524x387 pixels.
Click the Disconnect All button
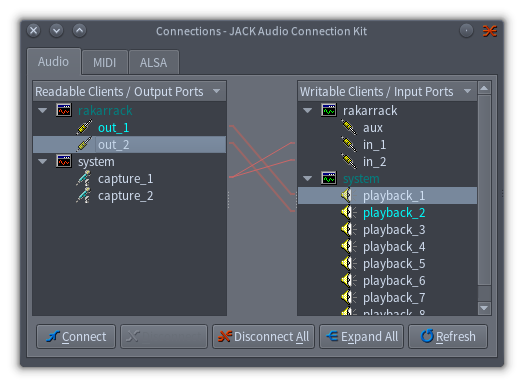[x=263, y=337]
